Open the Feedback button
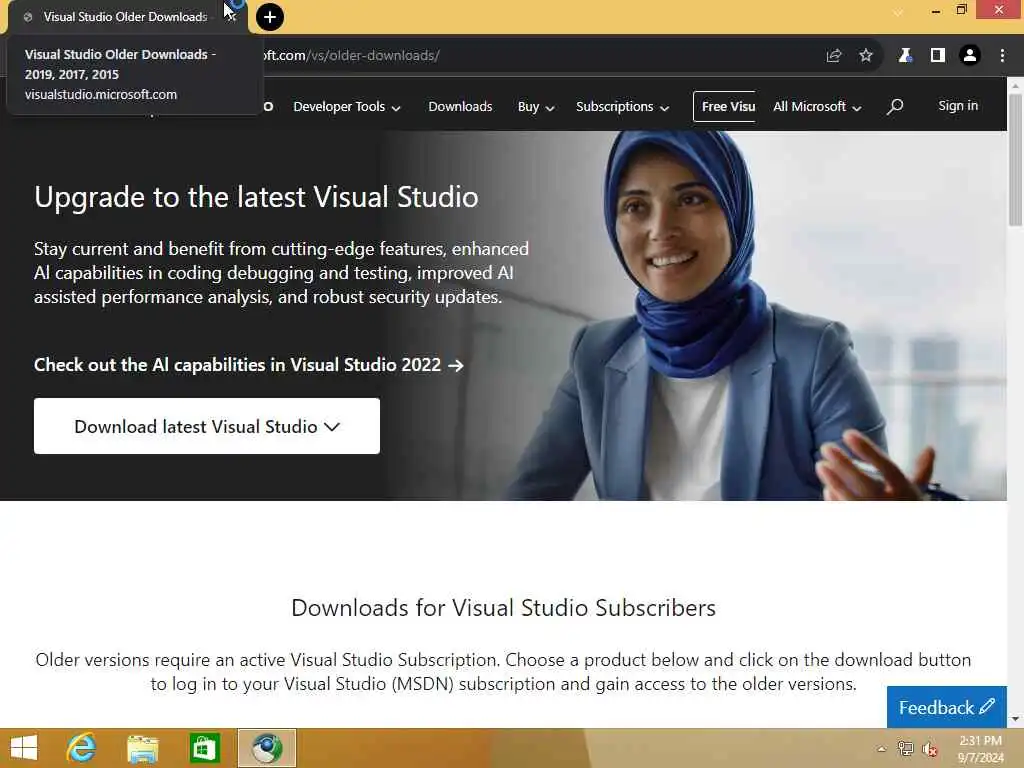 pos(946,707)
